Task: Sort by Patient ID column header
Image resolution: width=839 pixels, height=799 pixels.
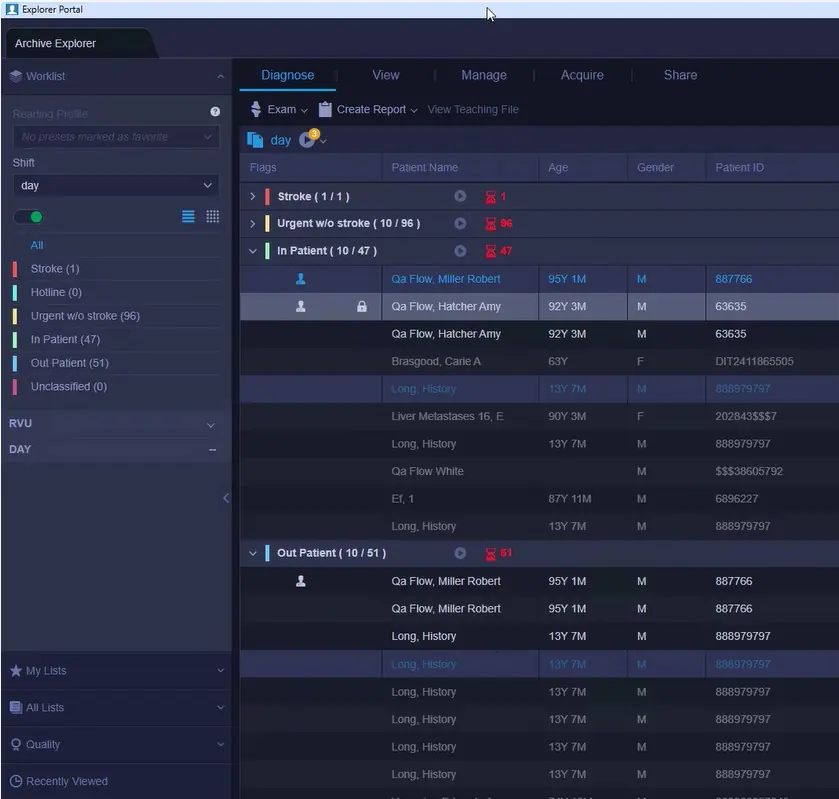Action: pos(739,168)
